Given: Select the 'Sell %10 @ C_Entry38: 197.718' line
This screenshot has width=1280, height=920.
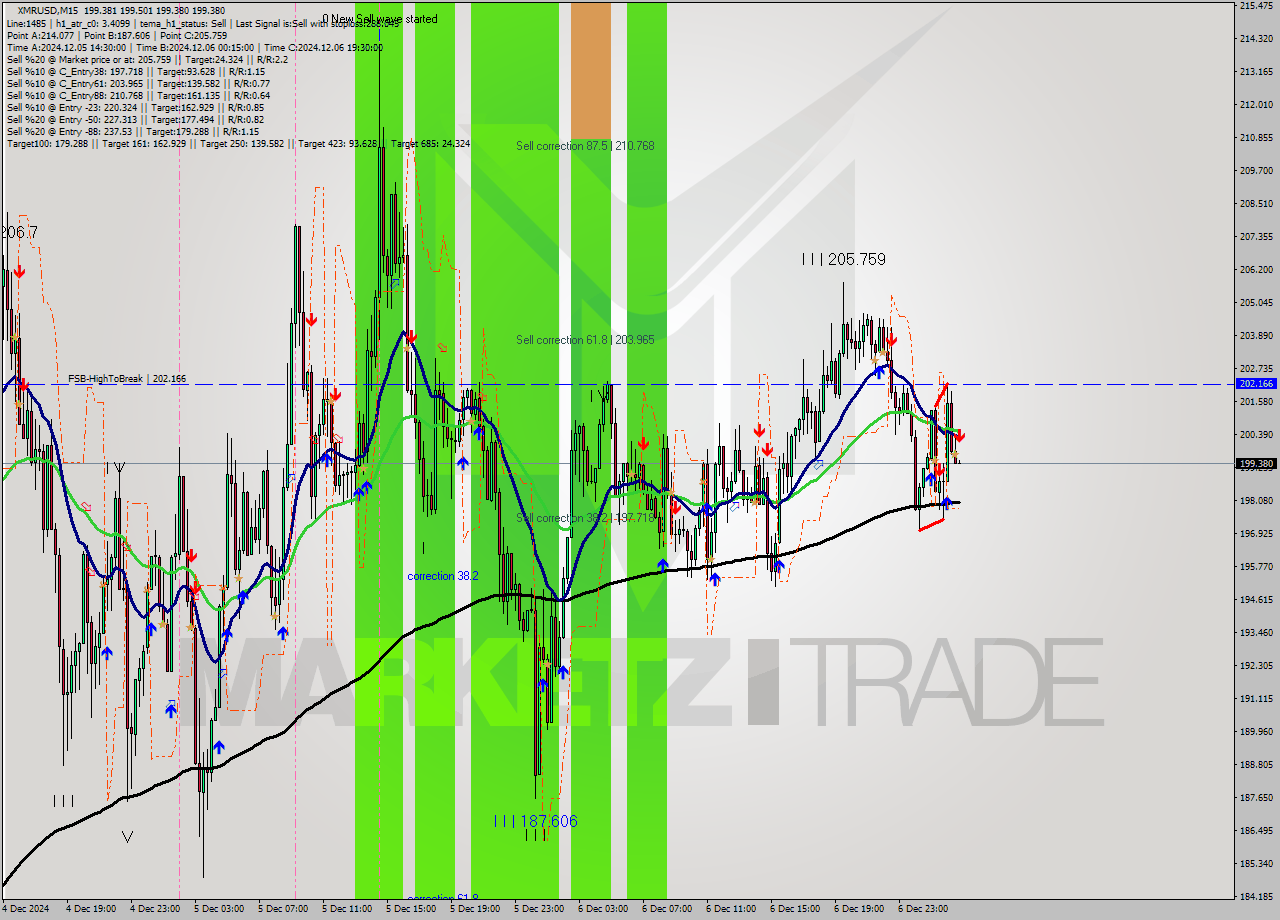Looking at the screenshot, I should click(135, 71).
